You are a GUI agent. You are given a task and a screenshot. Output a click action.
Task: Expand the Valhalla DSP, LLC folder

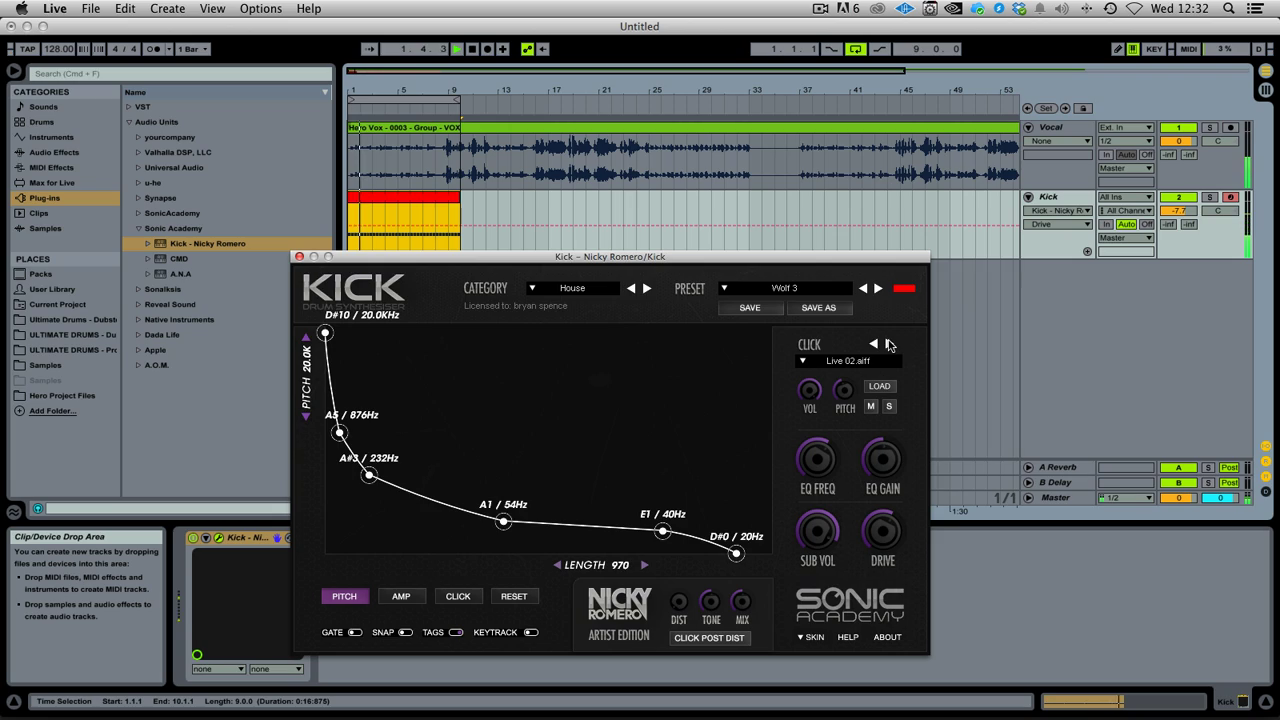138,153
